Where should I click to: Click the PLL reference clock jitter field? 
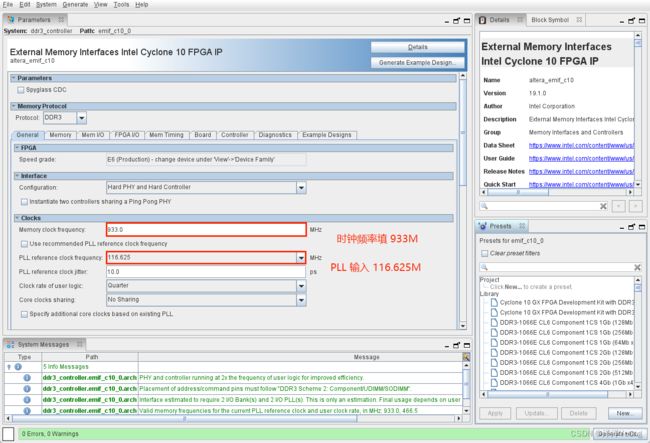[206, 272]
